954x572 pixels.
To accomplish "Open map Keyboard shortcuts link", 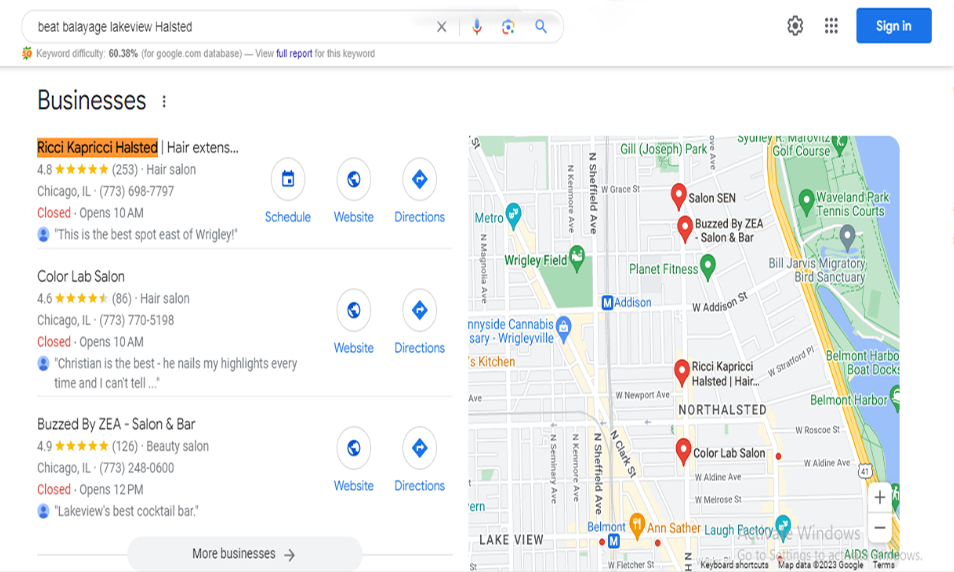I will 734,565.
